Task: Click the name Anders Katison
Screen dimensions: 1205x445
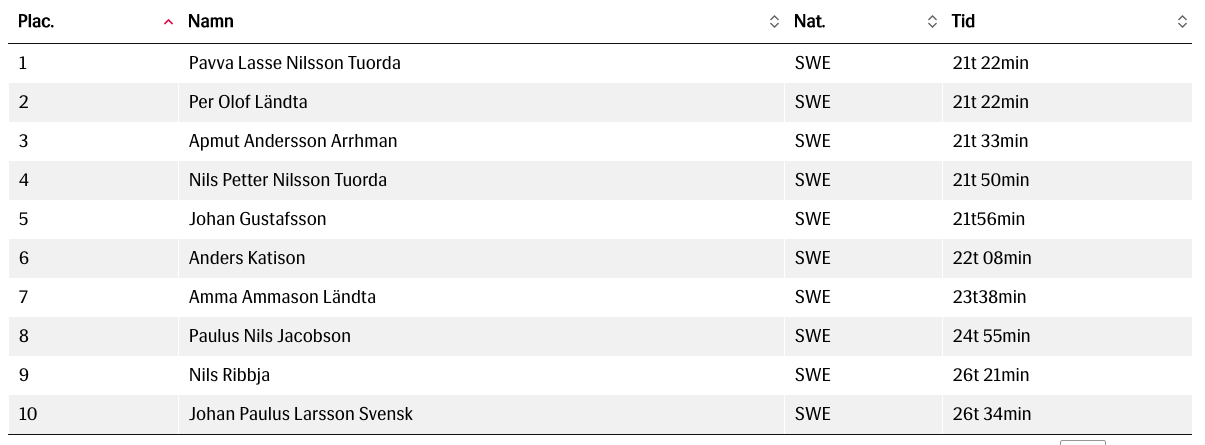Action: (247, 258)
